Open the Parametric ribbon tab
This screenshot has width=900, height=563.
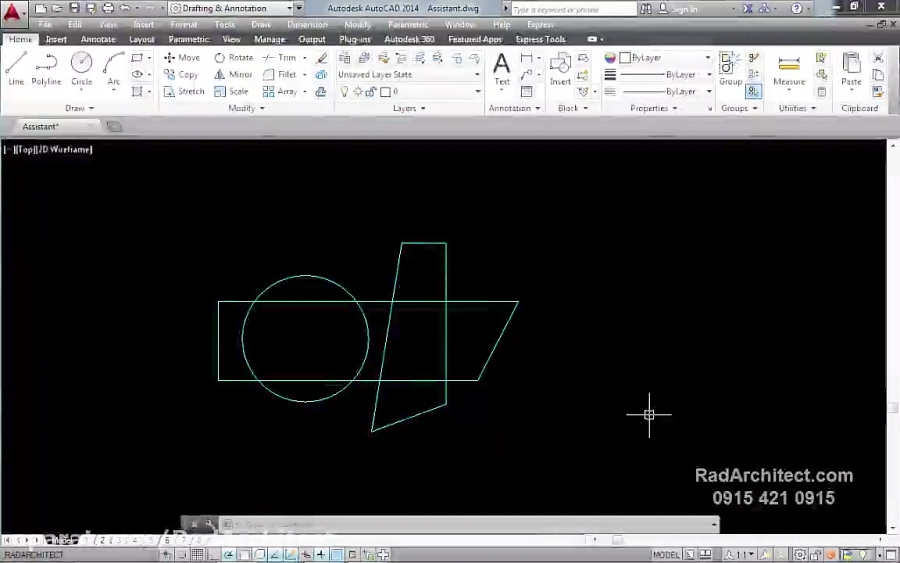189,40
